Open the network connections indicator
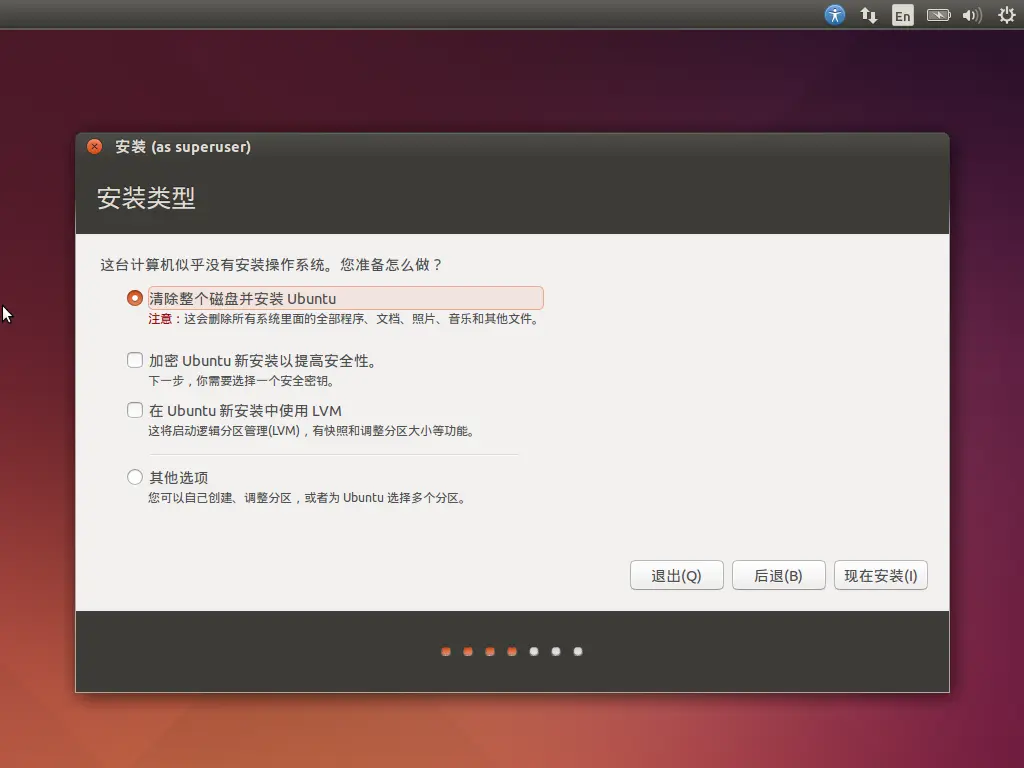The height and width of the screenshot is (768, 1024). 869,15
